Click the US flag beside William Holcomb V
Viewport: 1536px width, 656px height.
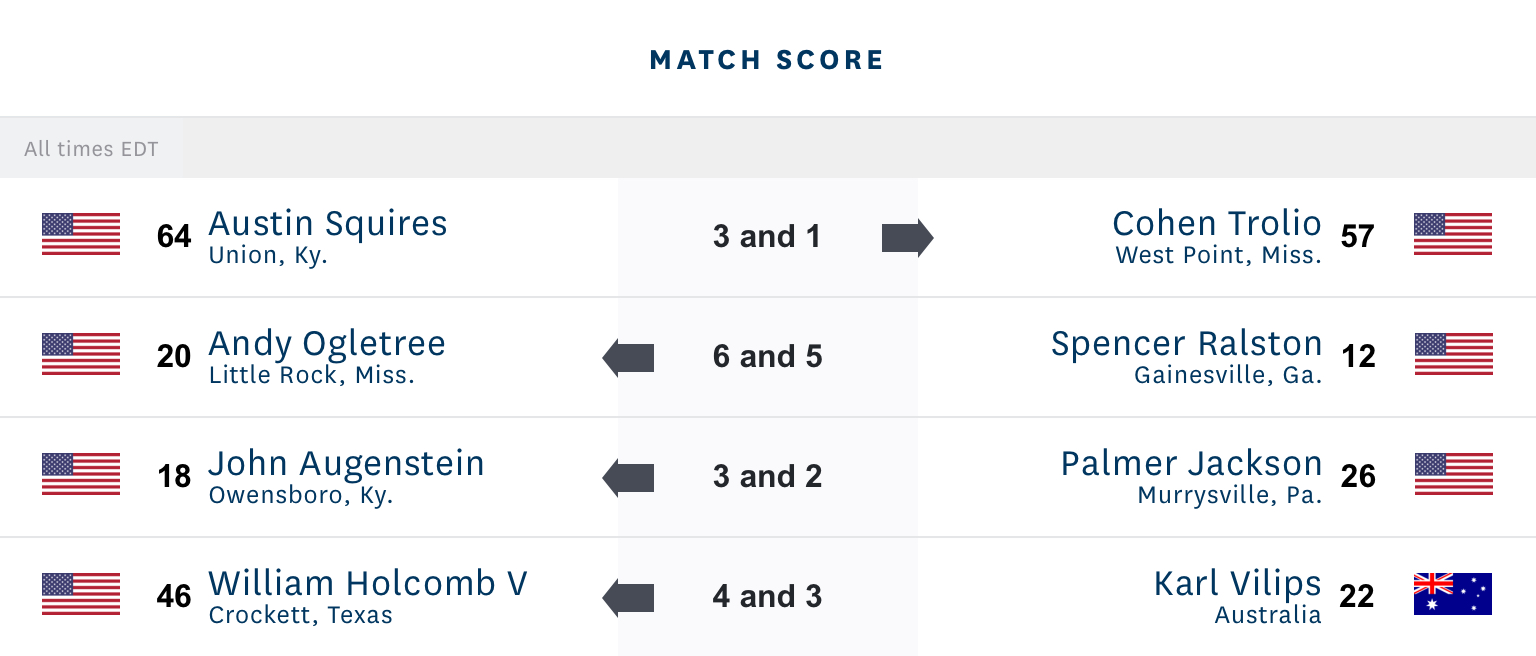click(81, 594)
